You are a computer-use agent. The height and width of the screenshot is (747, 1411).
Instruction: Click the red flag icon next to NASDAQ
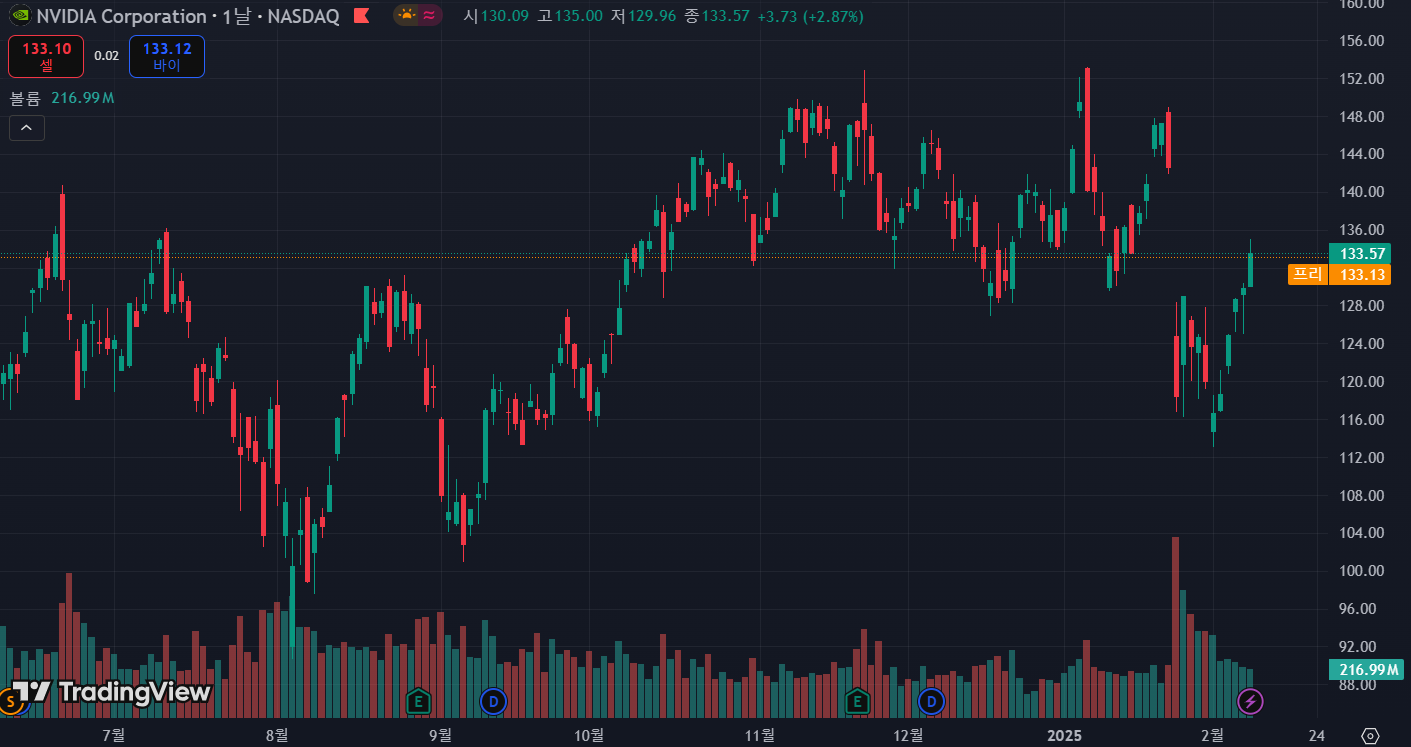pyautogui.click(x=361, y=16)
